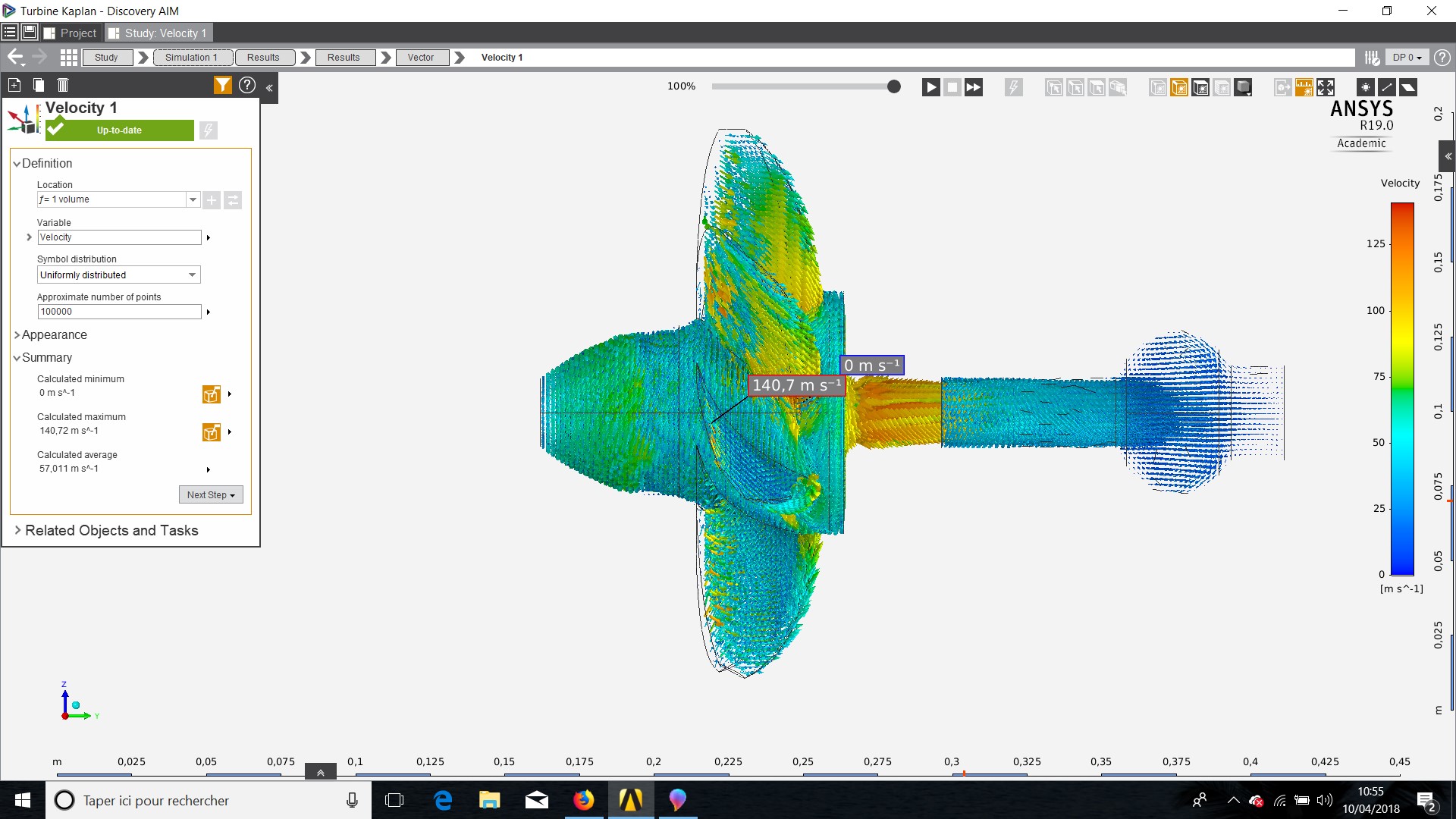Click the approximate number of points field
Viewport: 1456px width, 819px height.
pos(118,312)
